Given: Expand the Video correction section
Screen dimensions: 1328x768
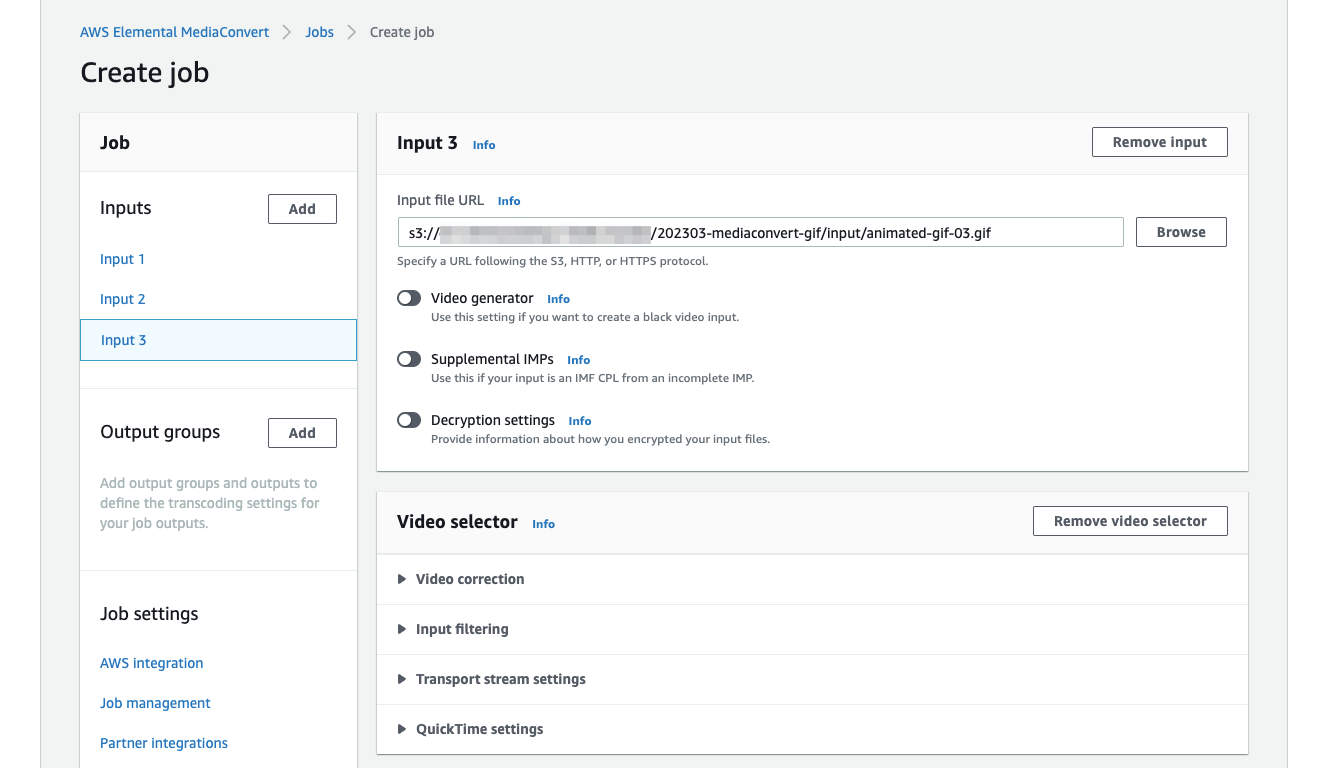Looking at the screenshot, I should click(812, 579).
